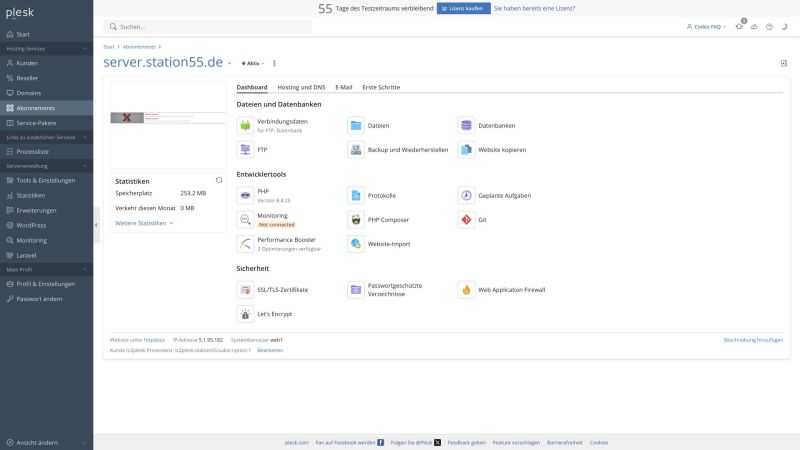Expand Ansicht ändern menu
Screen dimensions: 800x450
click(46, 442)
